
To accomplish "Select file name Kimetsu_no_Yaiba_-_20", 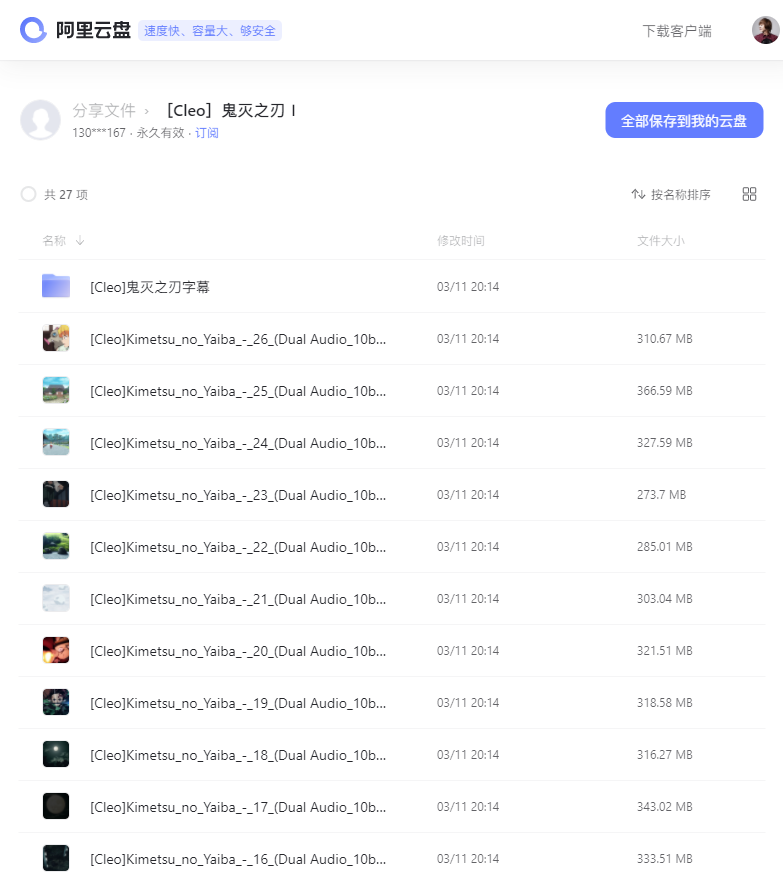I will coord(238,651).
